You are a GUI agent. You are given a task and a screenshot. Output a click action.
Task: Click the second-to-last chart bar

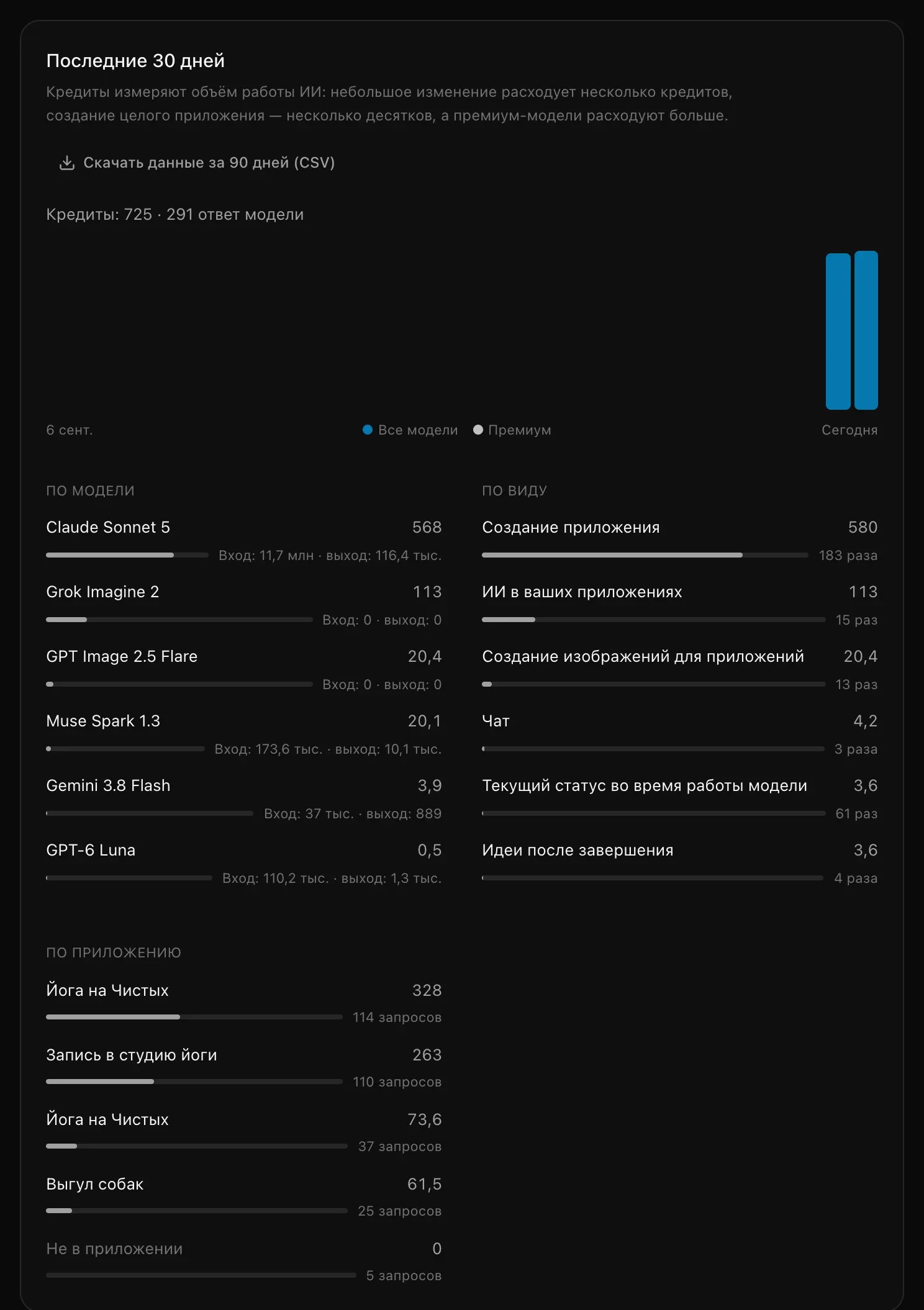[838, 332]
